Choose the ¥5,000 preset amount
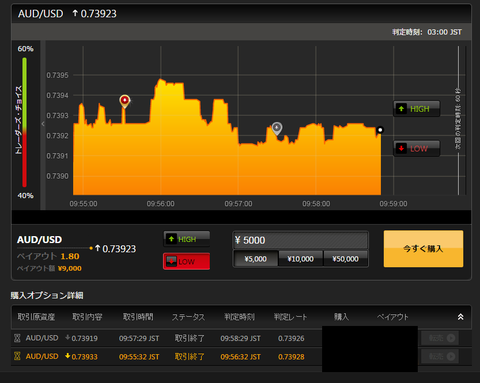The image size is (480, 383). (256, 259)
